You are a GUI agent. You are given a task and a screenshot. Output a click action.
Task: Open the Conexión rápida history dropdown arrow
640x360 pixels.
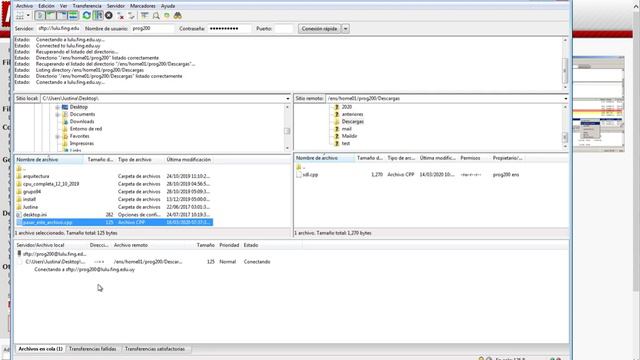pos(345,29)
